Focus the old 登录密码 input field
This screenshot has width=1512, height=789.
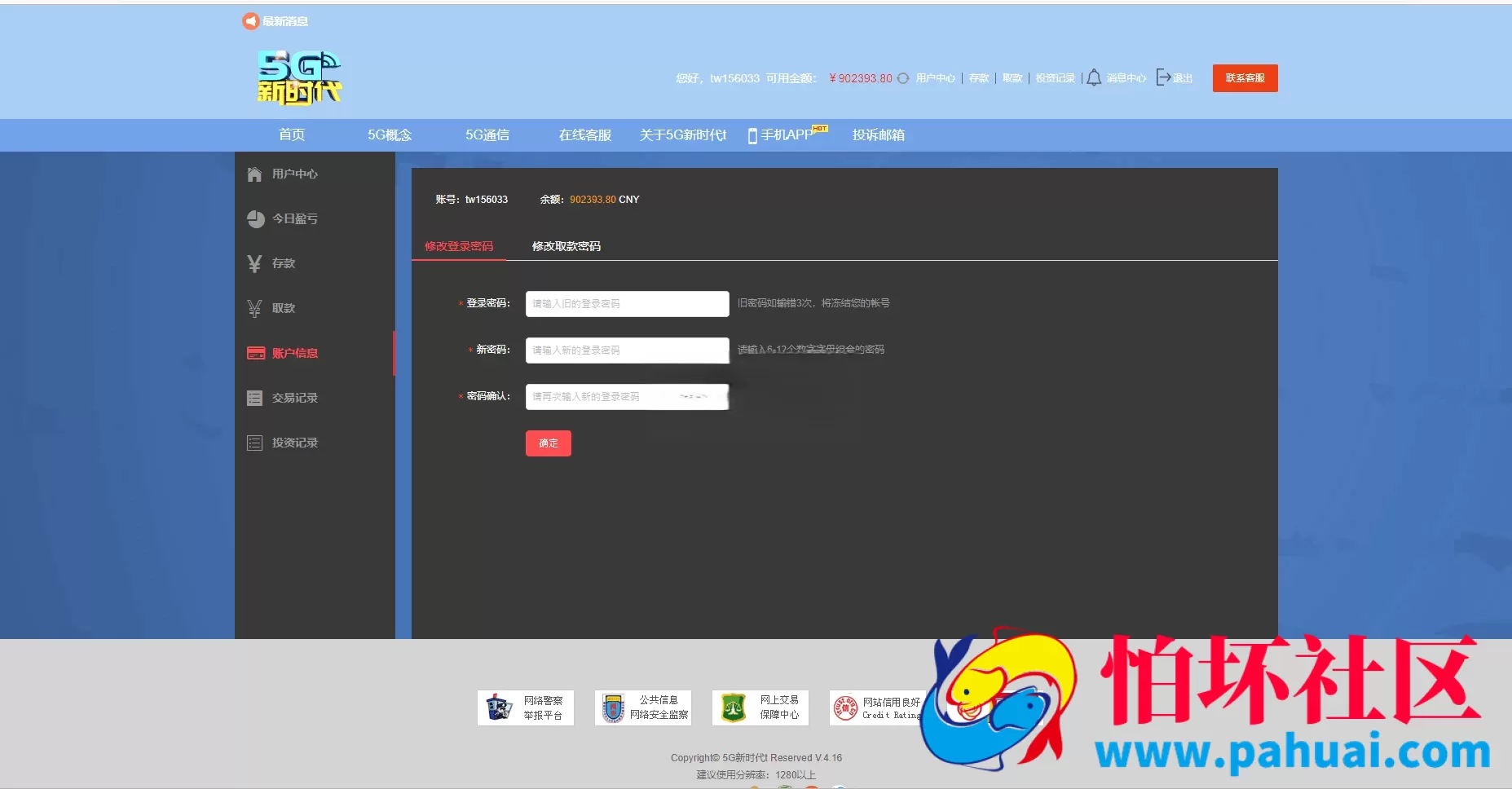pos(627,303)
